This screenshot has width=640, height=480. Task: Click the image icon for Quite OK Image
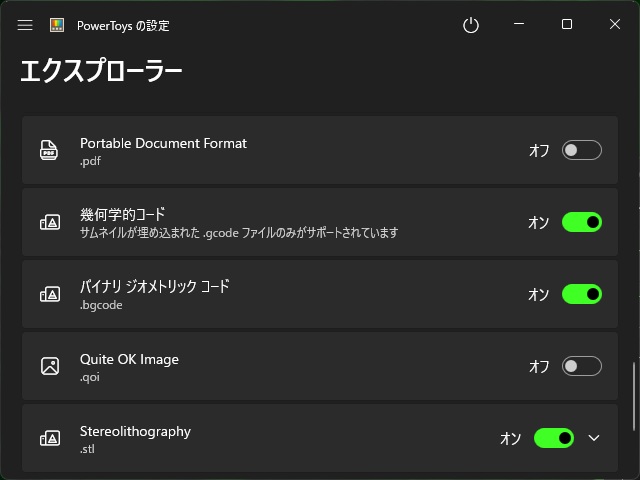(x=50, y=366)
